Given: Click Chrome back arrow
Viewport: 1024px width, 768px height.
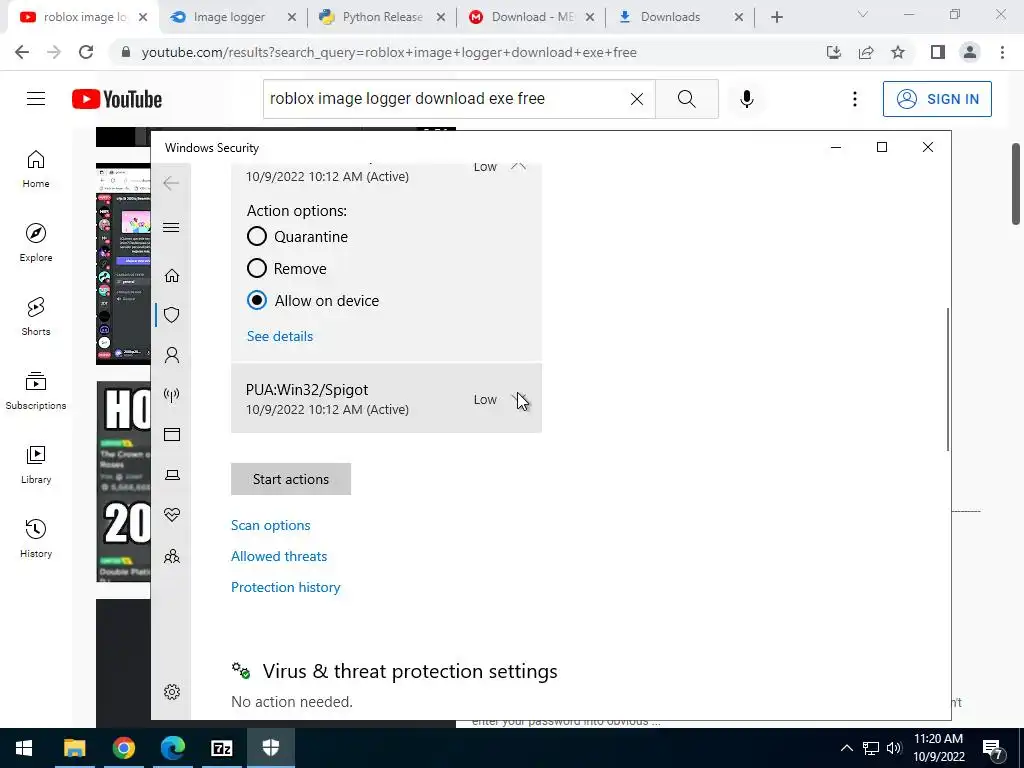Looking at the screenshot, I should pyautogui.click(x=22, y=52).
